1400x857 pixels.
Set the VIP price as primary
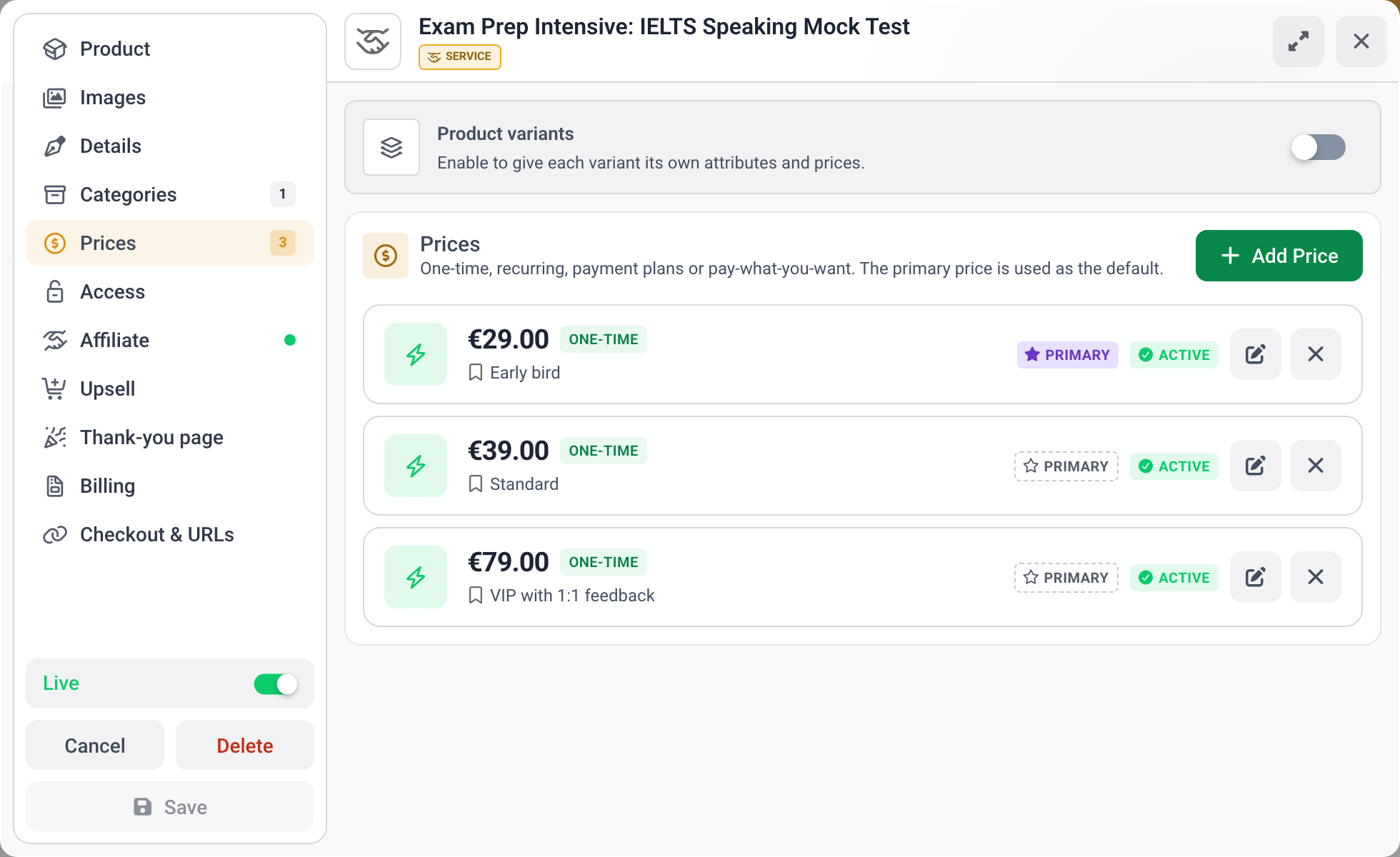point(1066,578)
